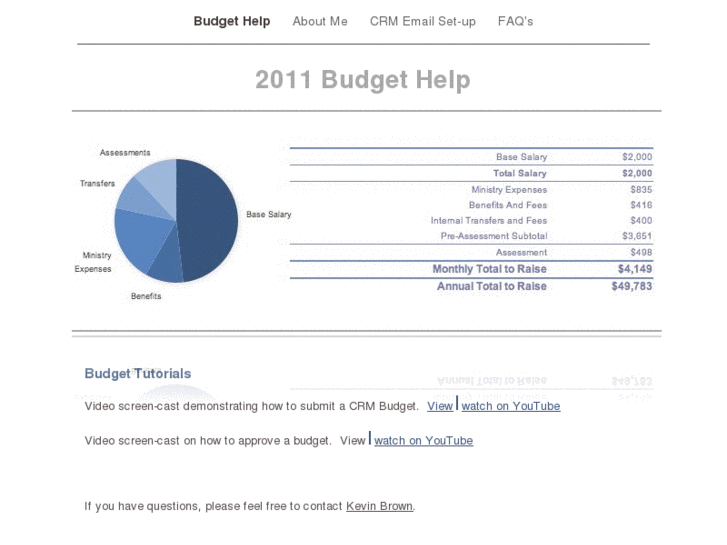727x545 pixels.
Task: Click the Monthly Total to Raise label
Action: click(x=489, y=269)
